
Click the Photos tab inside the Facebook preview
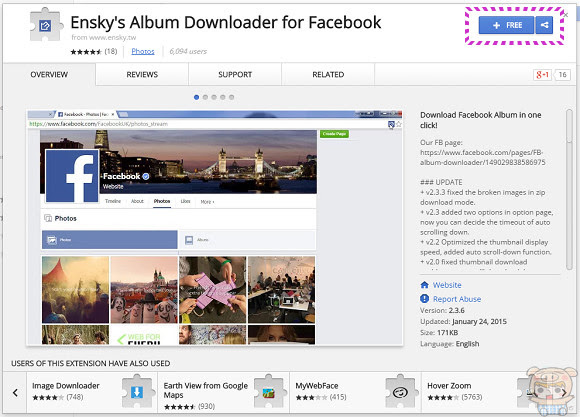[x=162, y=201]
